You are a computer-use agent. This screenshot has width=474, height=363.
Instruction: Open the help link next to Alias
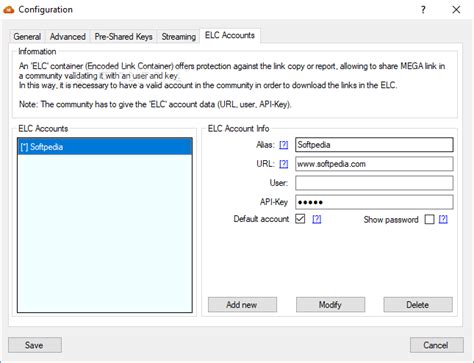tap(283, 145)
